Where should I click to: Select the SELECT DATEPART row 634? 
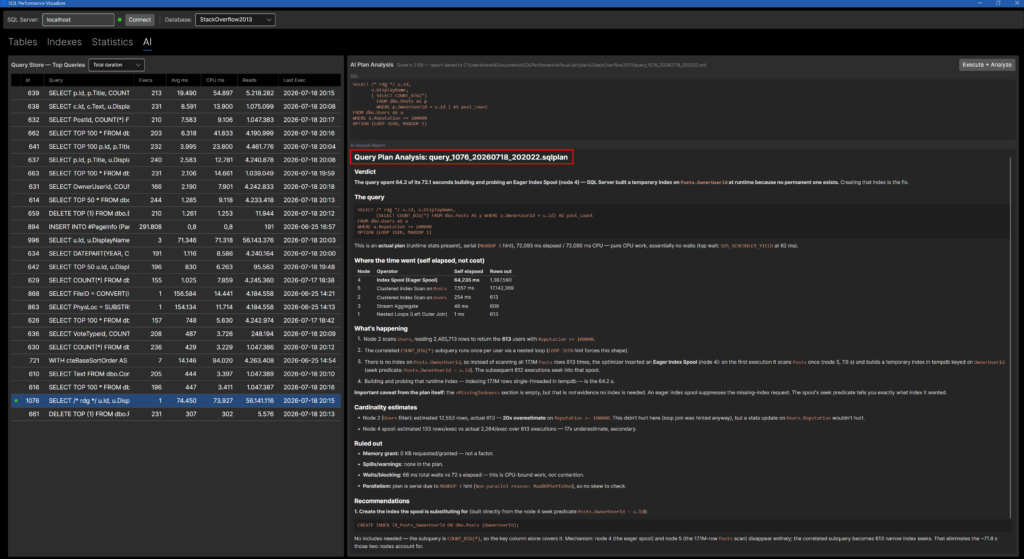pos(176,254)
